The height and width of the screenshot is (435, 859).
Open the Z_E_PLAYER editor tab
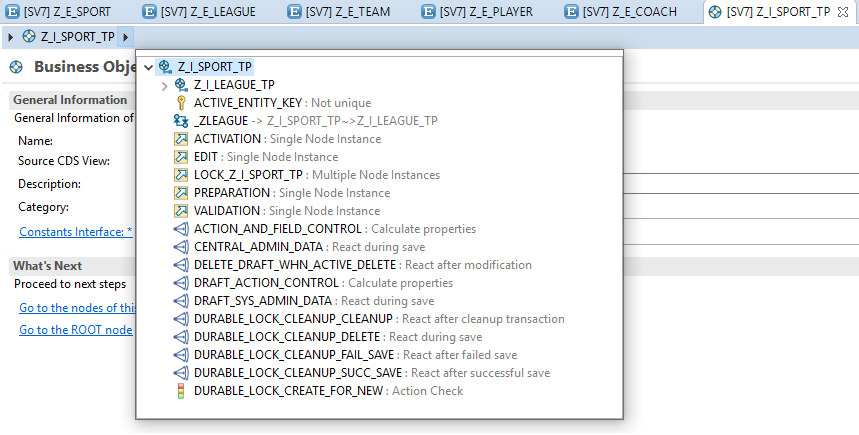[477, 12]
